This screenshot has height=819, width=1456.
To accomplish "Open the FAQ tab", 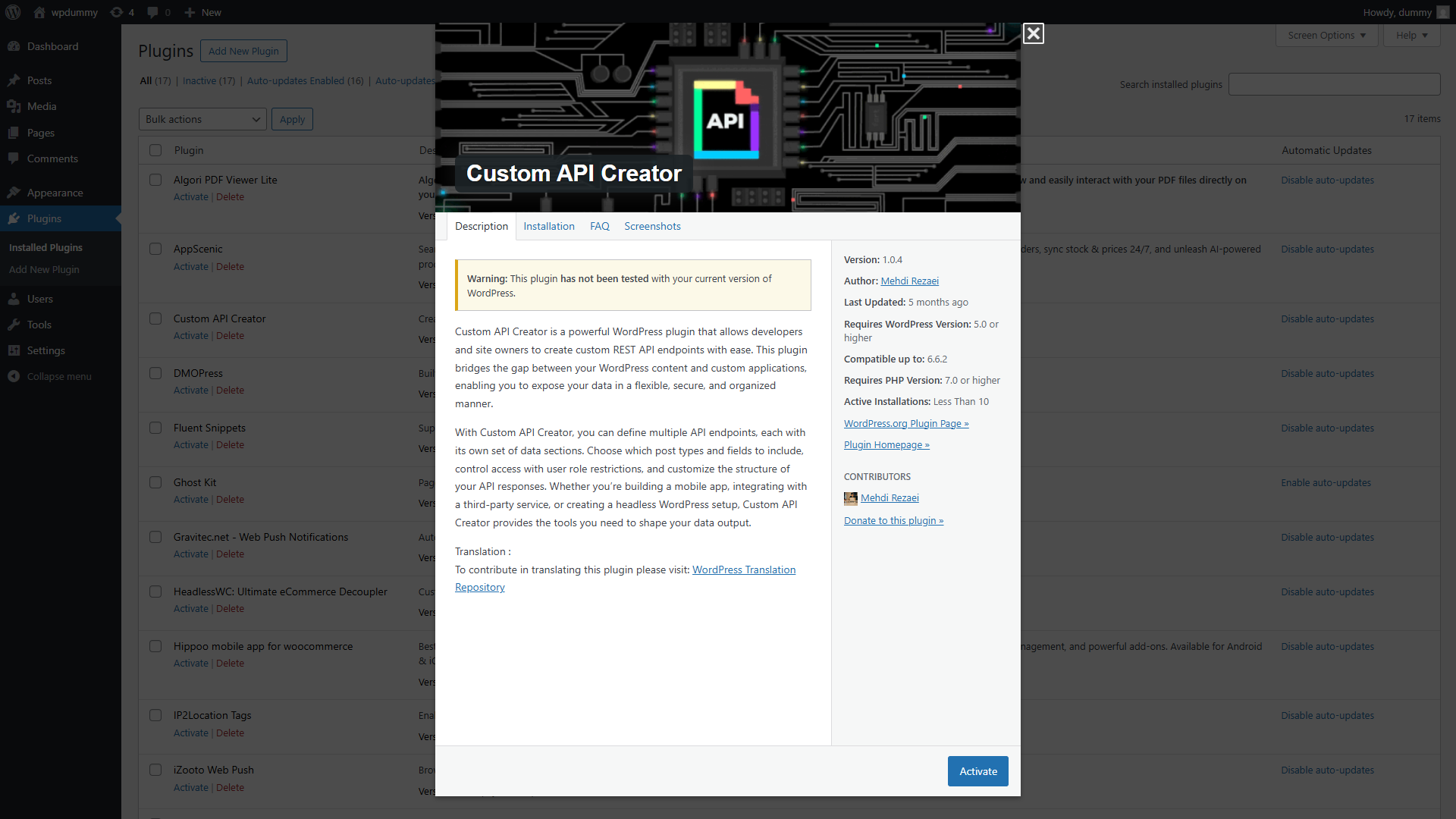I will (x=600, y=226).
